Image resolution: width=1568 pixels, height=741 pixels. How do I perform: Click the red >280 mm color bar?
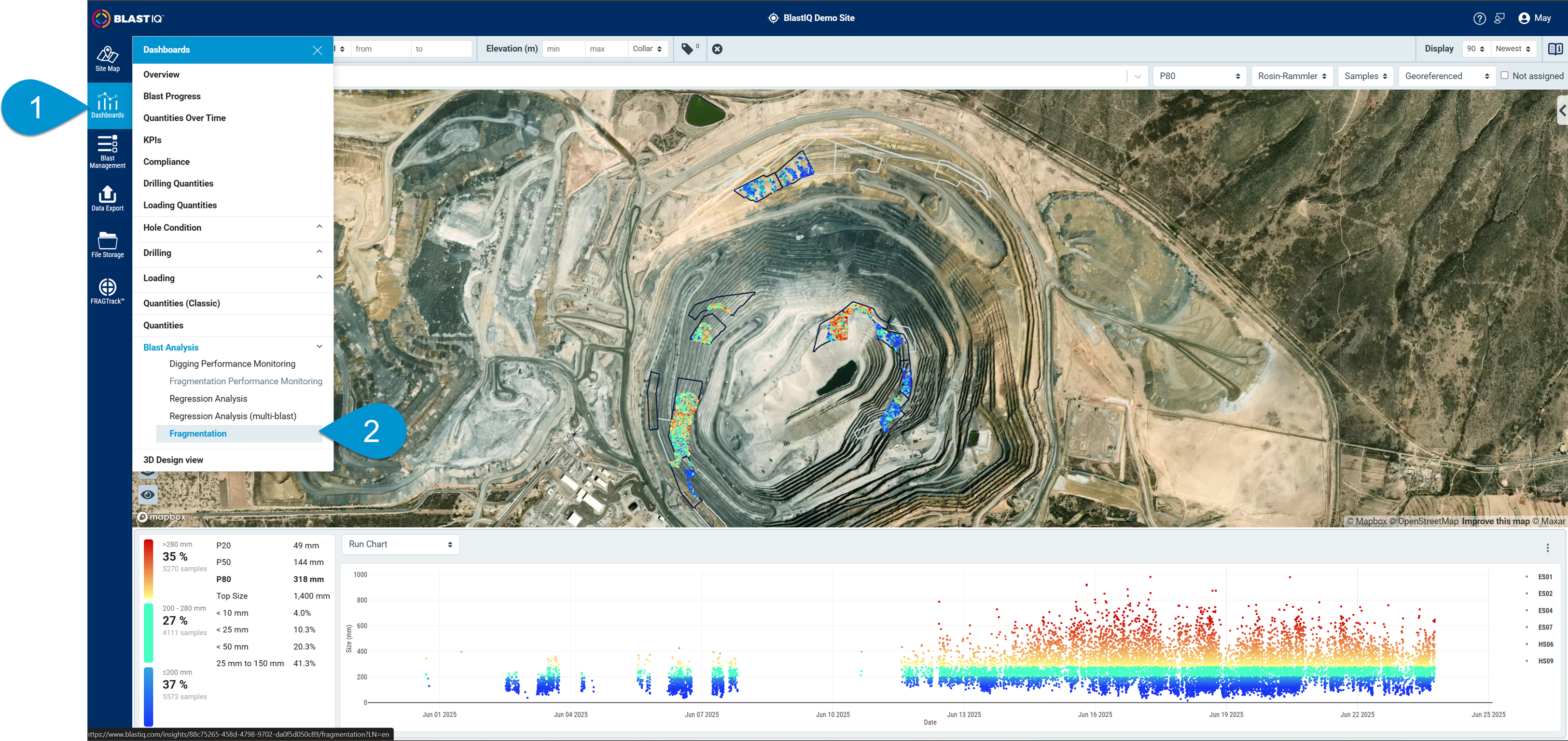click(149, 569)
